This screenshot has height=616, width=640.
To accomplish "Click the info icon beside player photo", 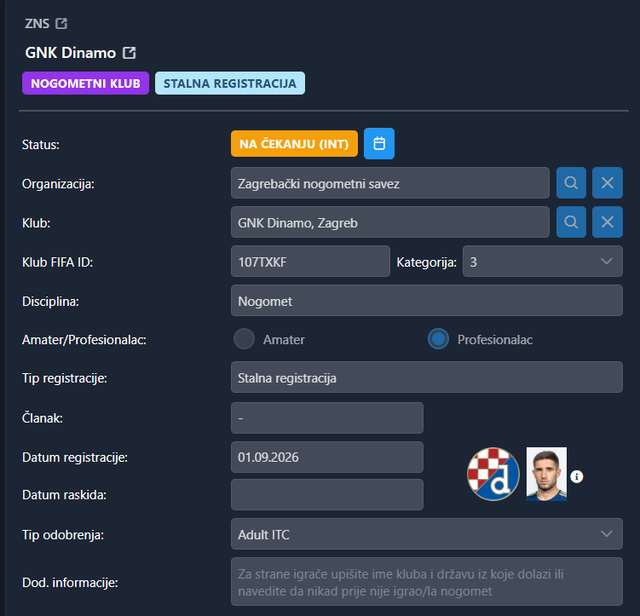I will (x=576, y=476).
